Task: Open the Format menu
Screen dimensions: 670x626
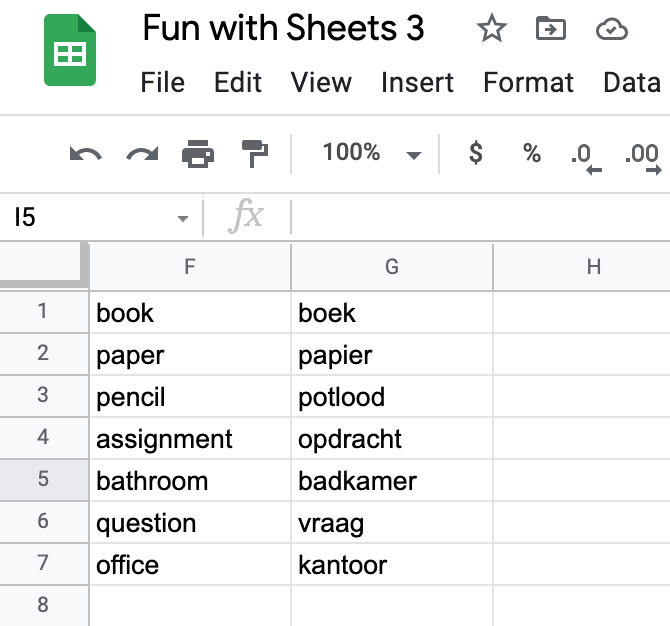Action: click(527, 82)
